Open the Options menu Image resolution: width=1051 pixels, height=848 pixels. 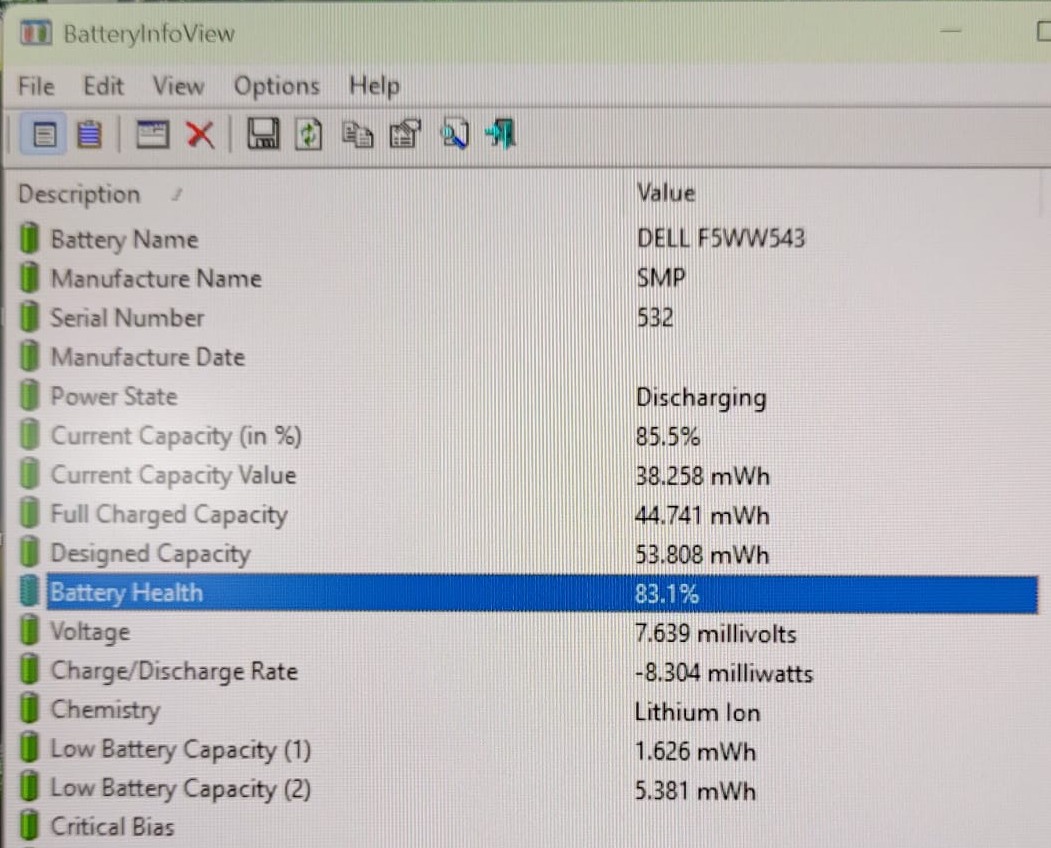pos(276,86)
